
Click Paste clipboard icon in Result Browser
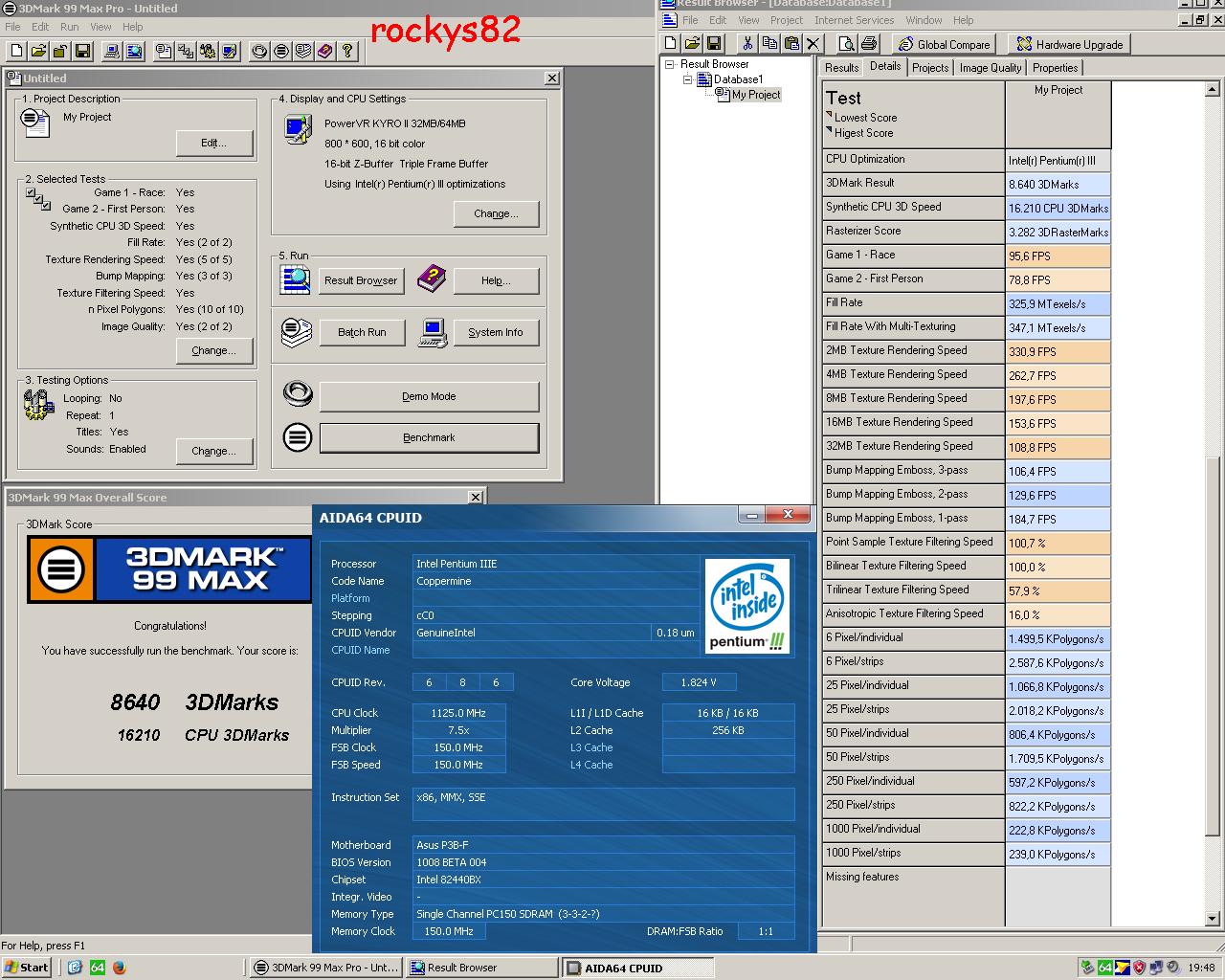[x=791, y=43]
